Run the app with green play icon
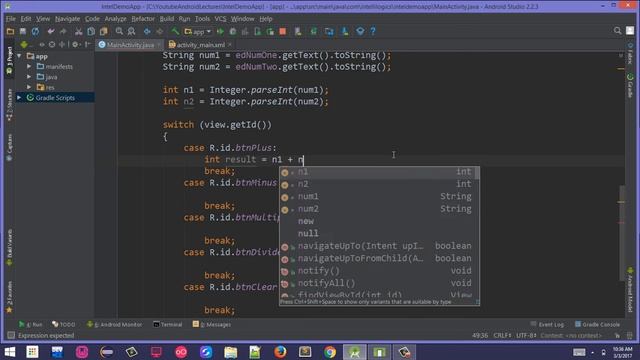This screenshot has height=360, width=640. click(x=220, y=31)
